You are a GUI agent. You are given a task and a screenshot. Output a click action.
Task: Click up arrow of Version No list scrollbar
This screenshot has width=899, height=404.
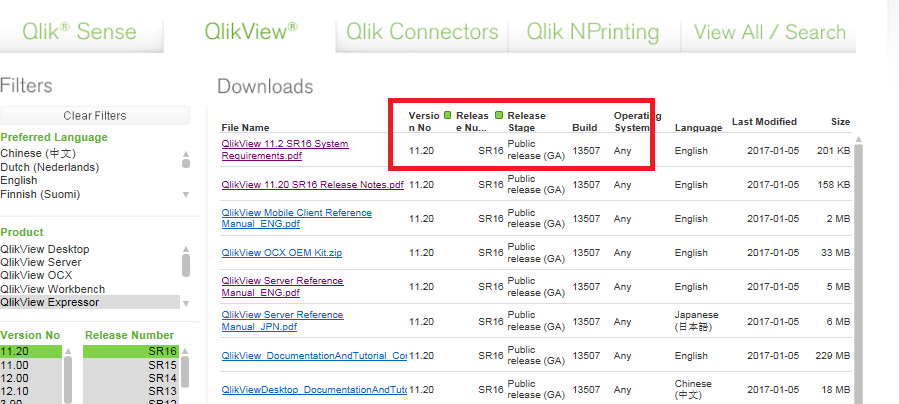[x=68, y=351]
